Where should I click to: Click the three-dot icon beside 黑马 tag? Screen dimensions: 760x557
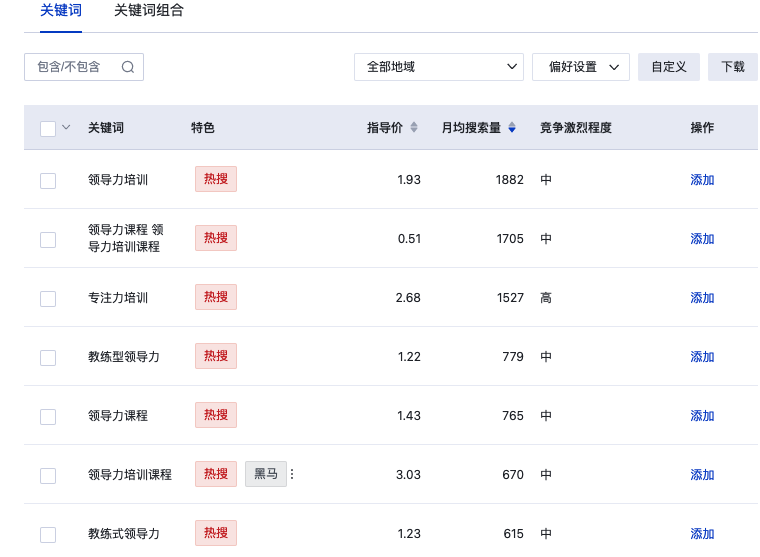click(292, 474)
